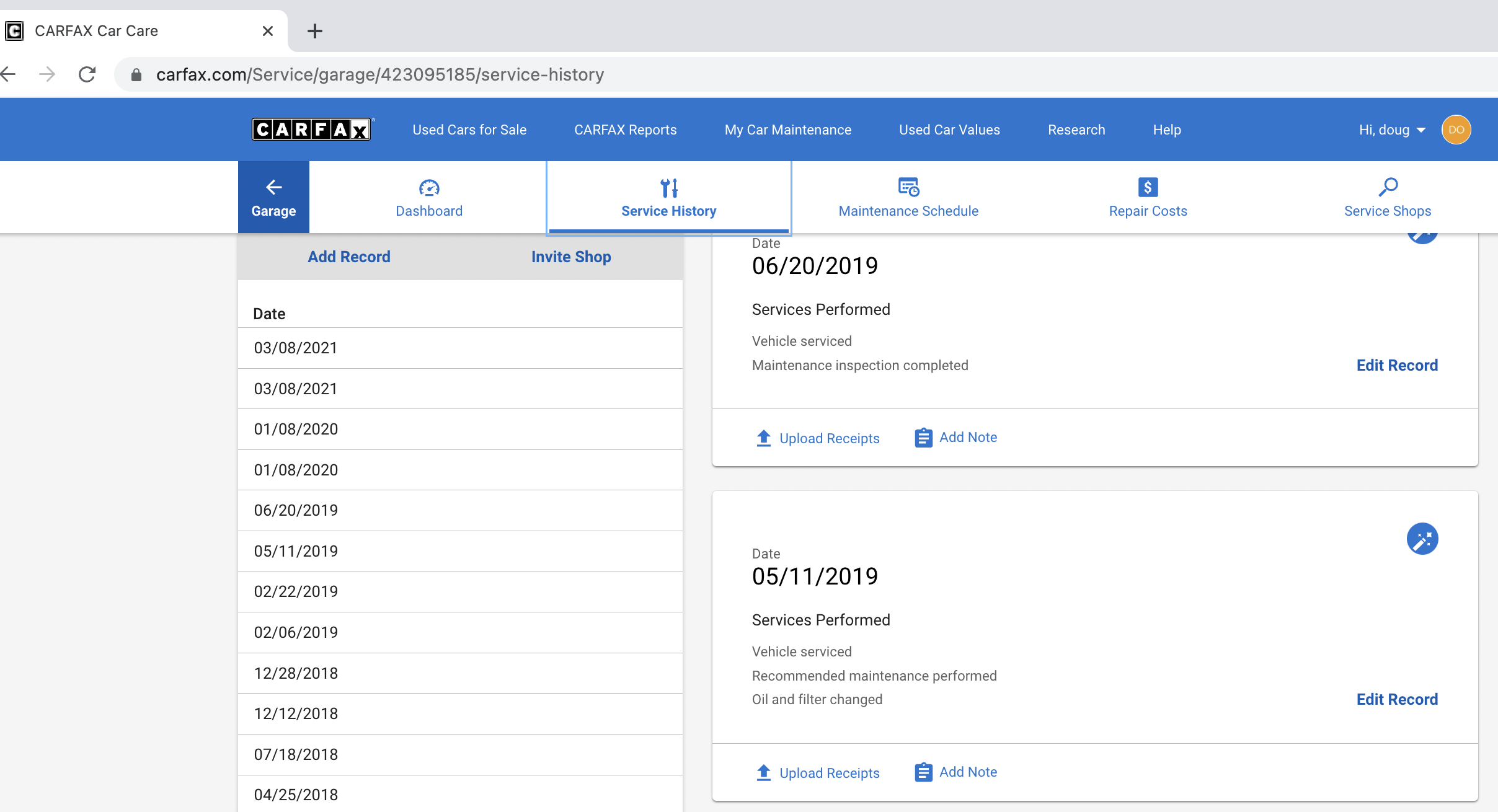The width and height of the screenshot is (1498, 812).
Task: Open My Car Maintenance menu
Action: (x=787, y=130)
